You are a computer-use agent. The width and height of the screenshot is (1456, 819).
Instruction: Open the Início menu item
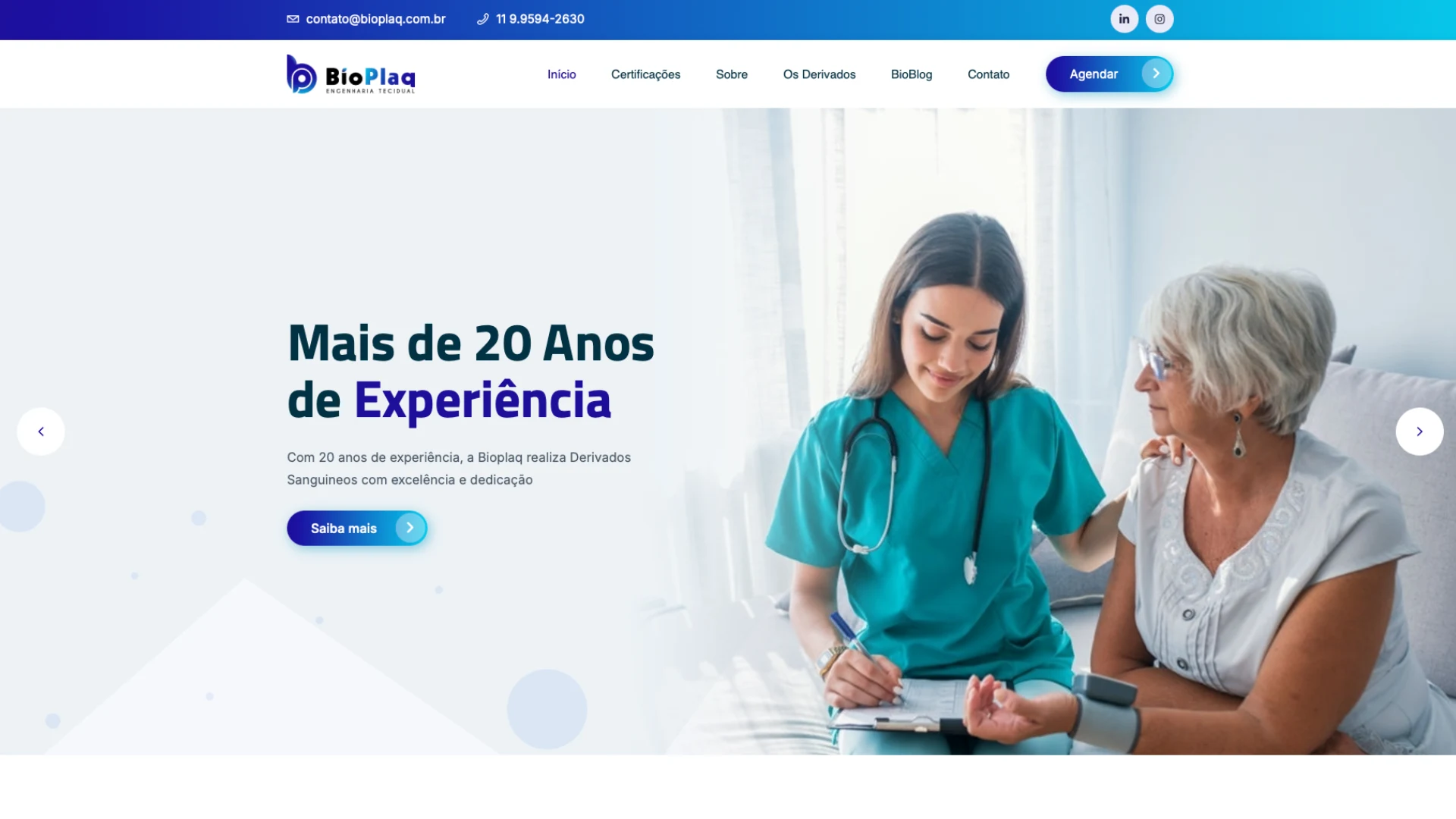pyautogui.click(x=562, y=74)
